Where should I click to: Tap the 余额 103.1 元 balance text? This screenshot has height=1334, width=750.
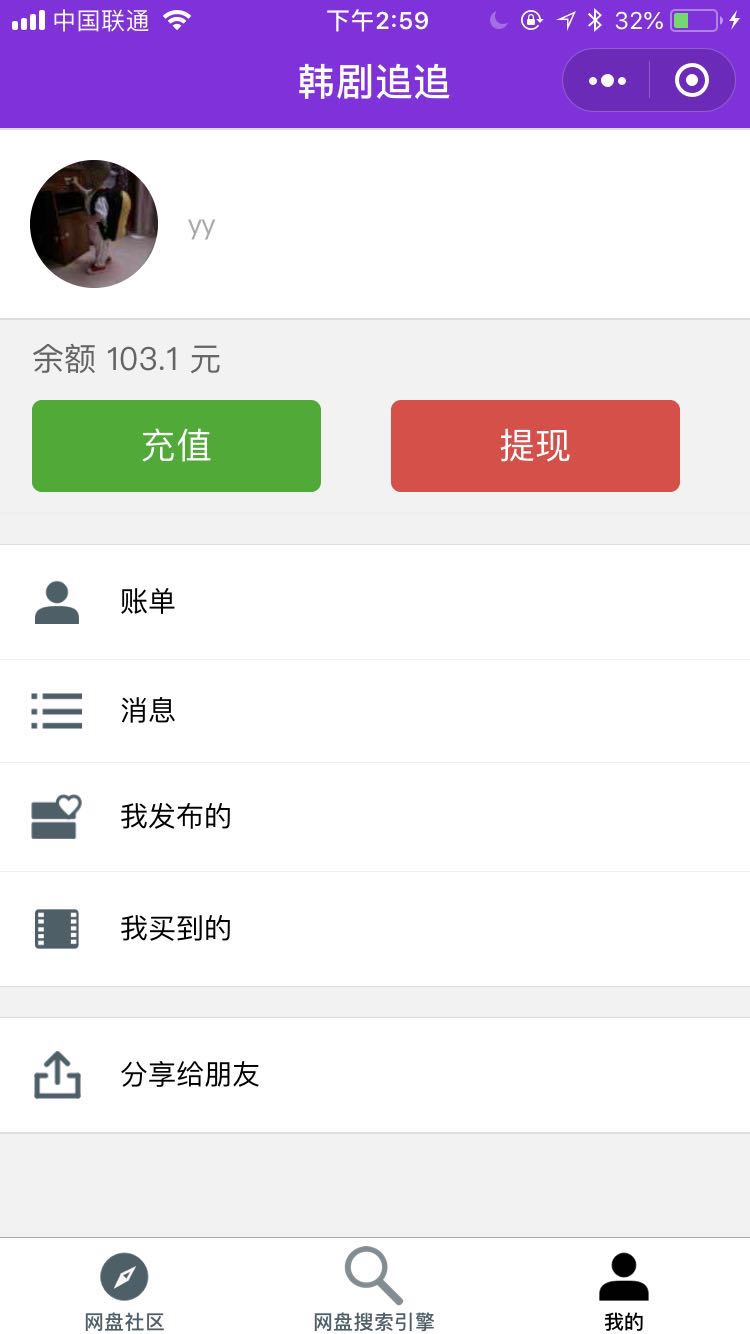[x=126, y=358]
